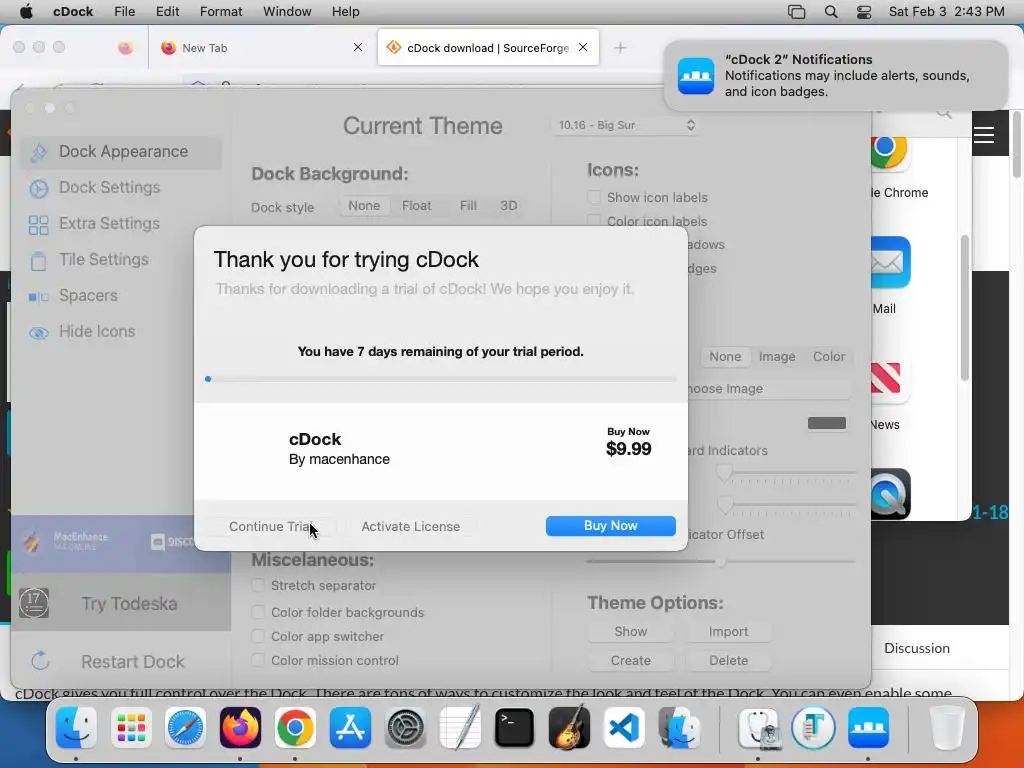
Task: Switch to the New Tab browser tab
Action: coord(261,48)
